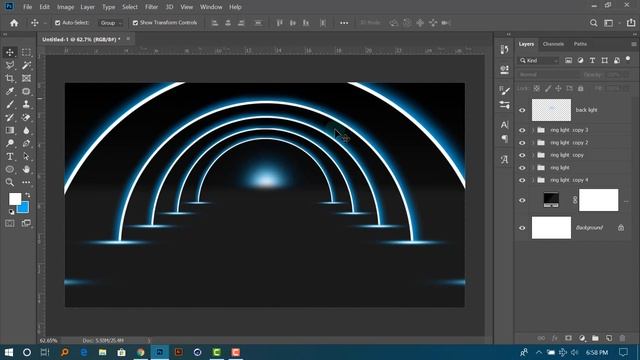Screen dimensions: 640x360
Task: Open the File menu
Action: [x=27, y=7]
